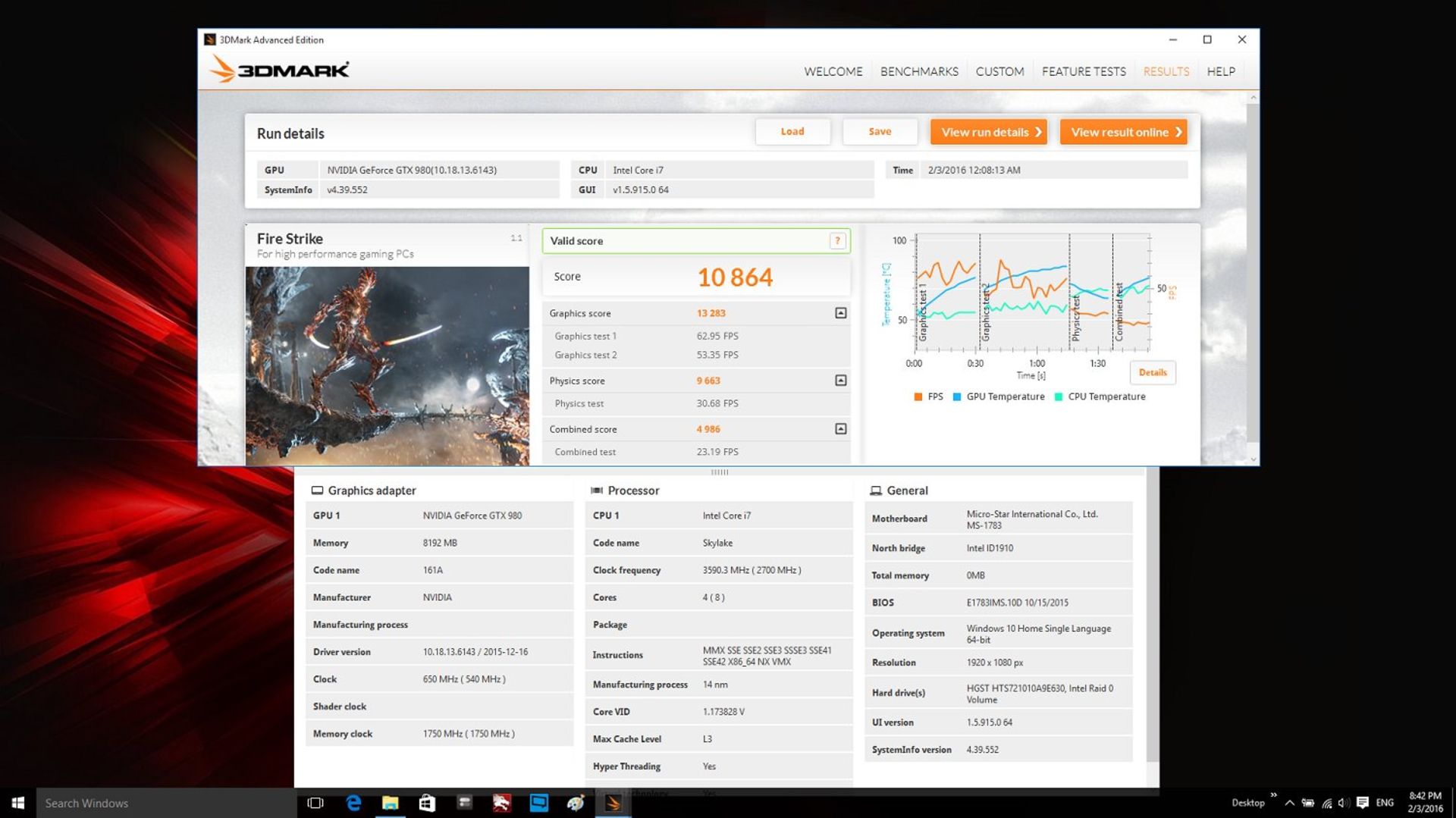Screen dimensions: 1456x818
Task: Click the details window vertical scrollbar
Action: click(1153, 614)
